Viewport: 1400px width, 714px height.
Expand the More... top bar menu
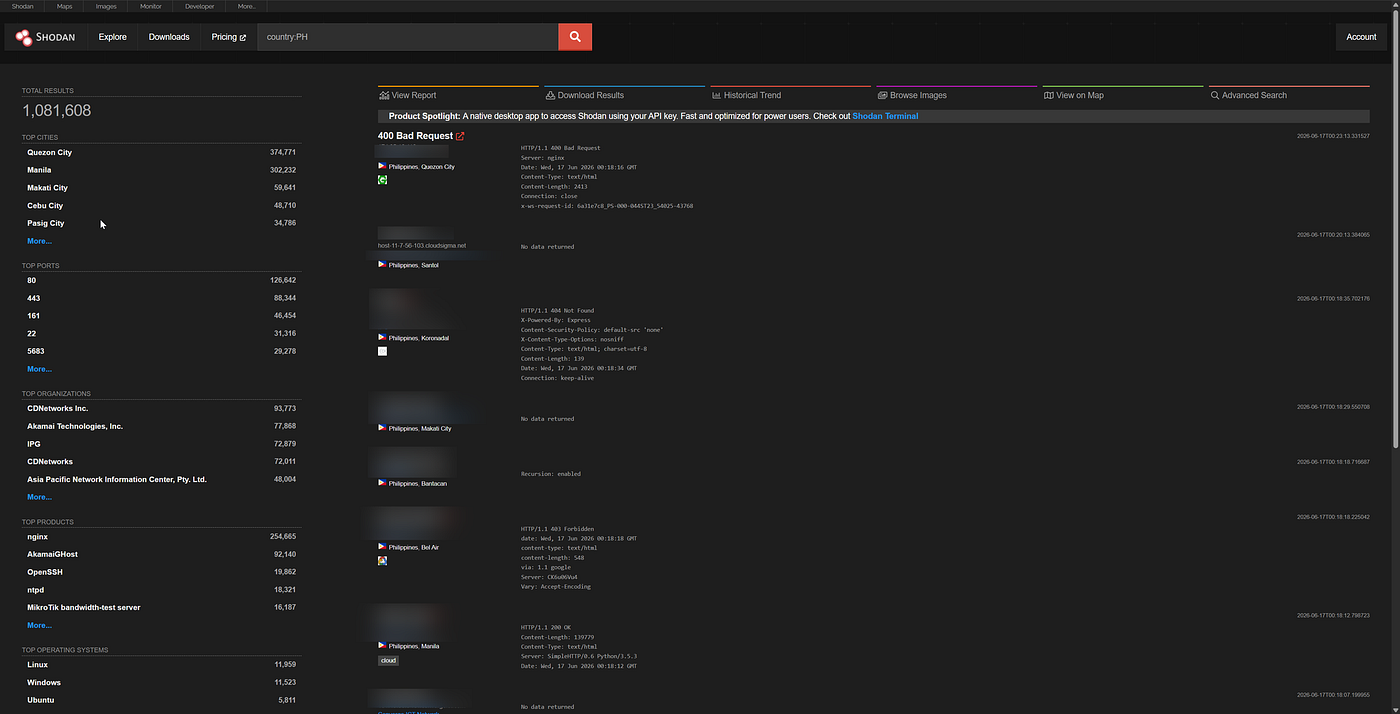(246, 6)
